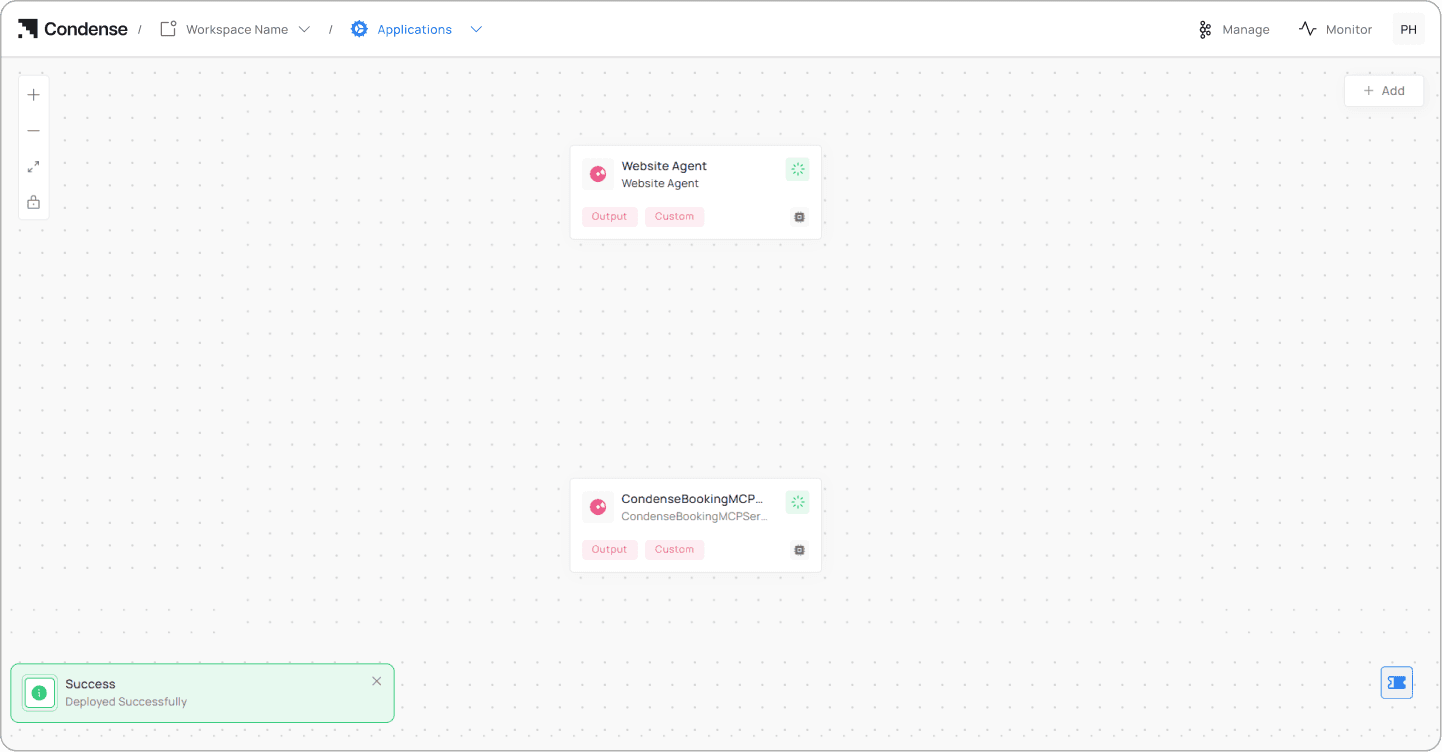Dismiss the Success notification

point(377,681)
